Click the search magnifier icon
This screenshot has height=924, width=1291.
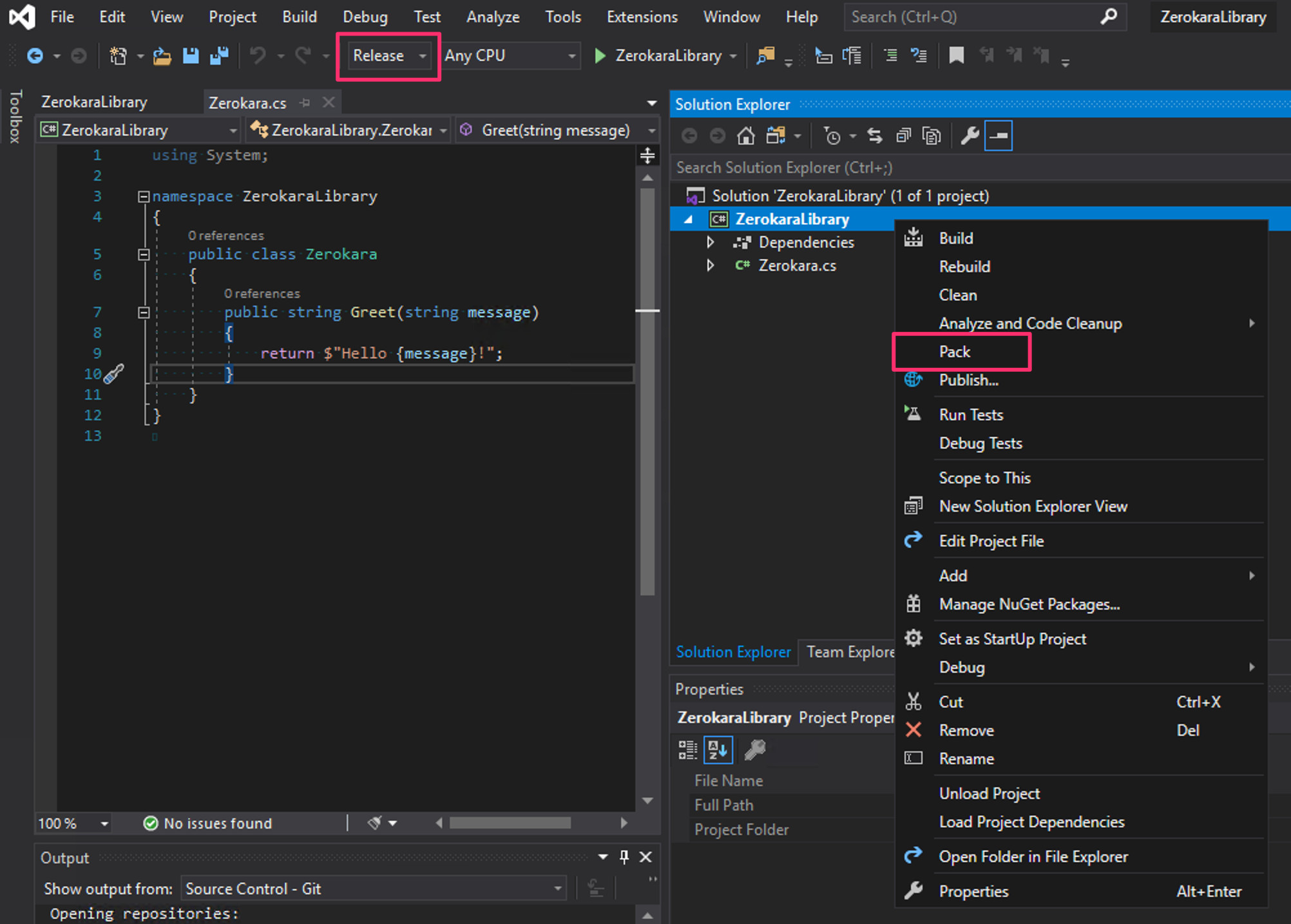[x=1109, y=17]
